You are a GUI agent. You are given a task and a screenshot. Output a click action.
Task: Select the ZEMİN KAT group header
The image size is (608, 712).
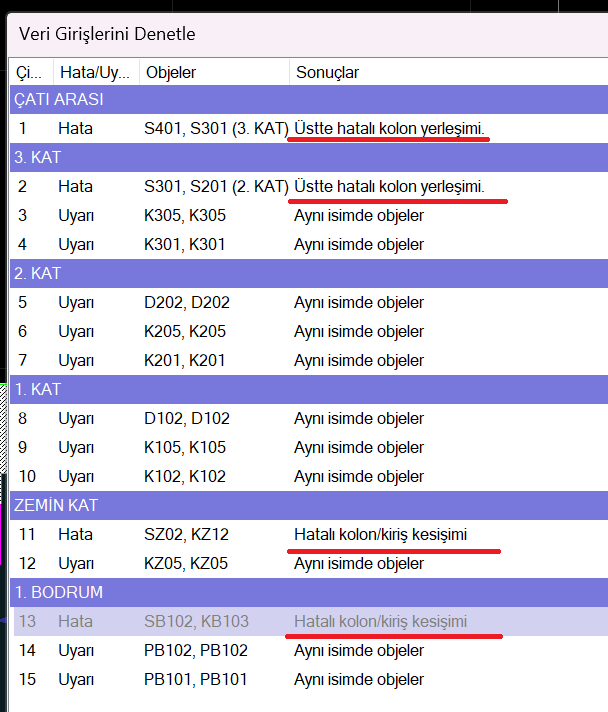tap(56, 505)
